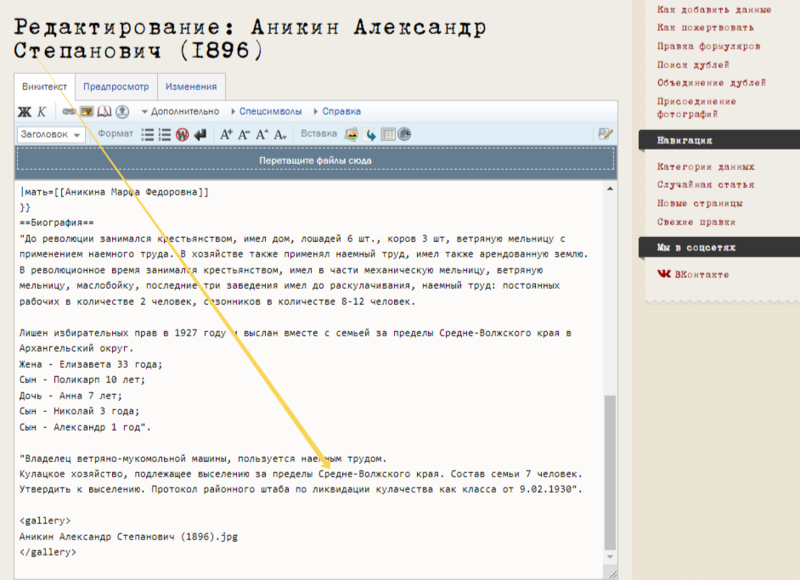The width and height of the screenshot is (800, 580).
Task: Switch to the Предпросмотр tab
Action: point(115,87)
